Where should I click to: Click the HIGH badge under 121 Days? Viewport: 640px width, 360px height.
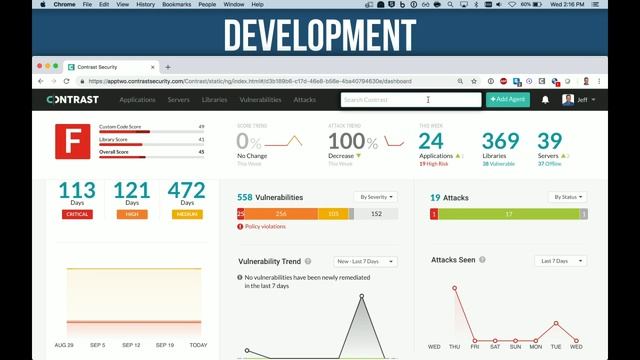132,214
